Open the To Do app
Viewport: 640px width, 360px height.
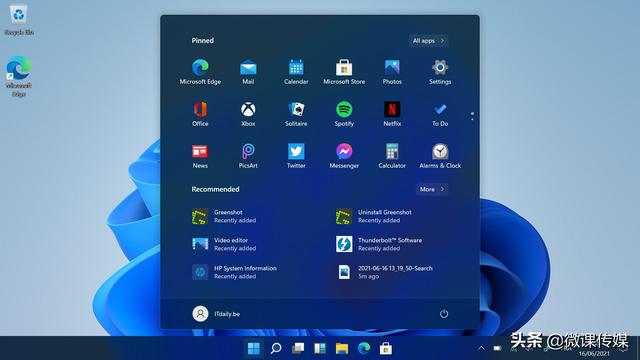(440, 114)
